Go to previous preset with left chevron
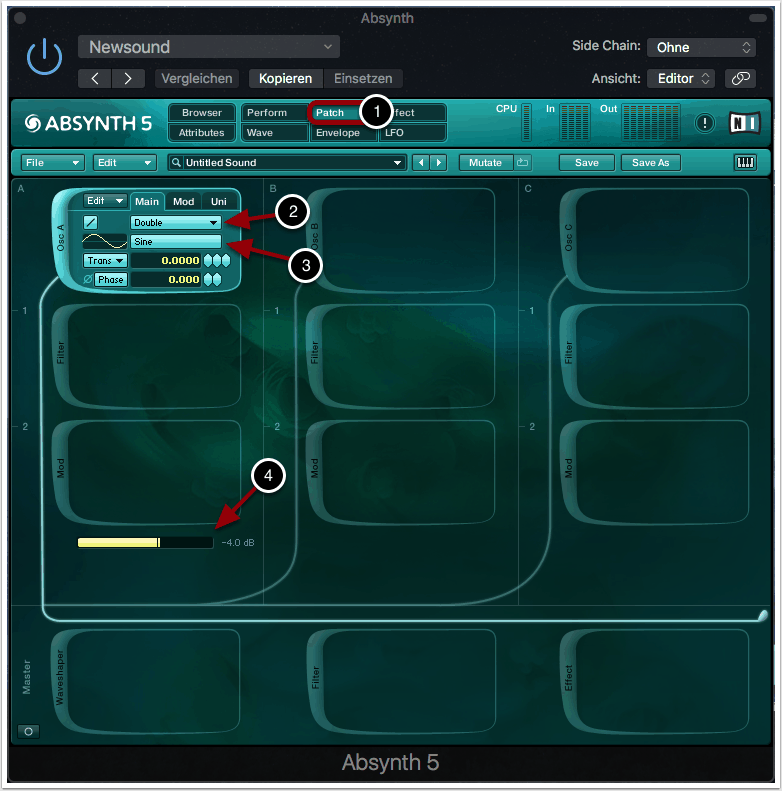 95,79
